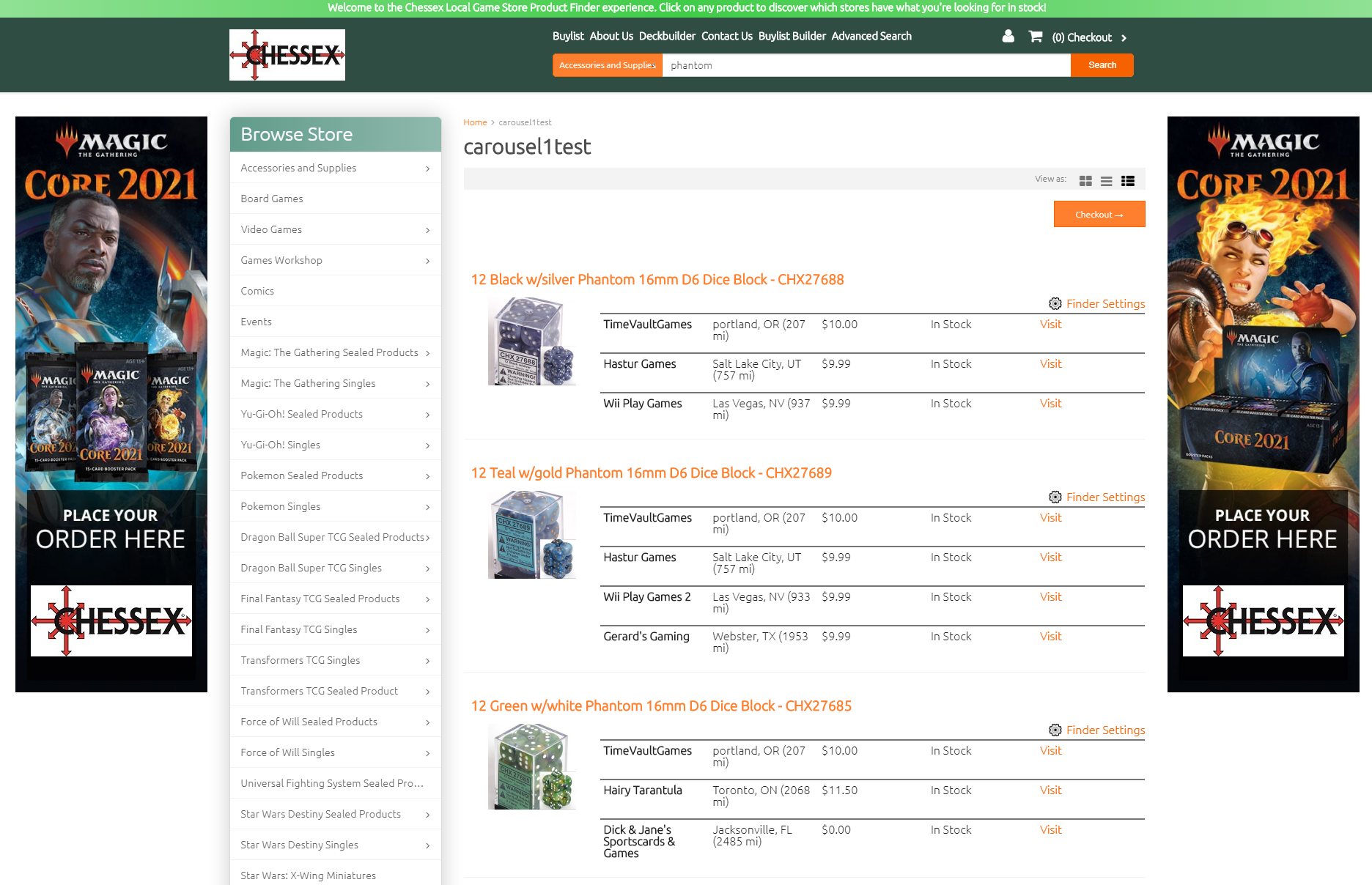Click right Magic Core 2021 banner ad

[x=1264, y=404]
